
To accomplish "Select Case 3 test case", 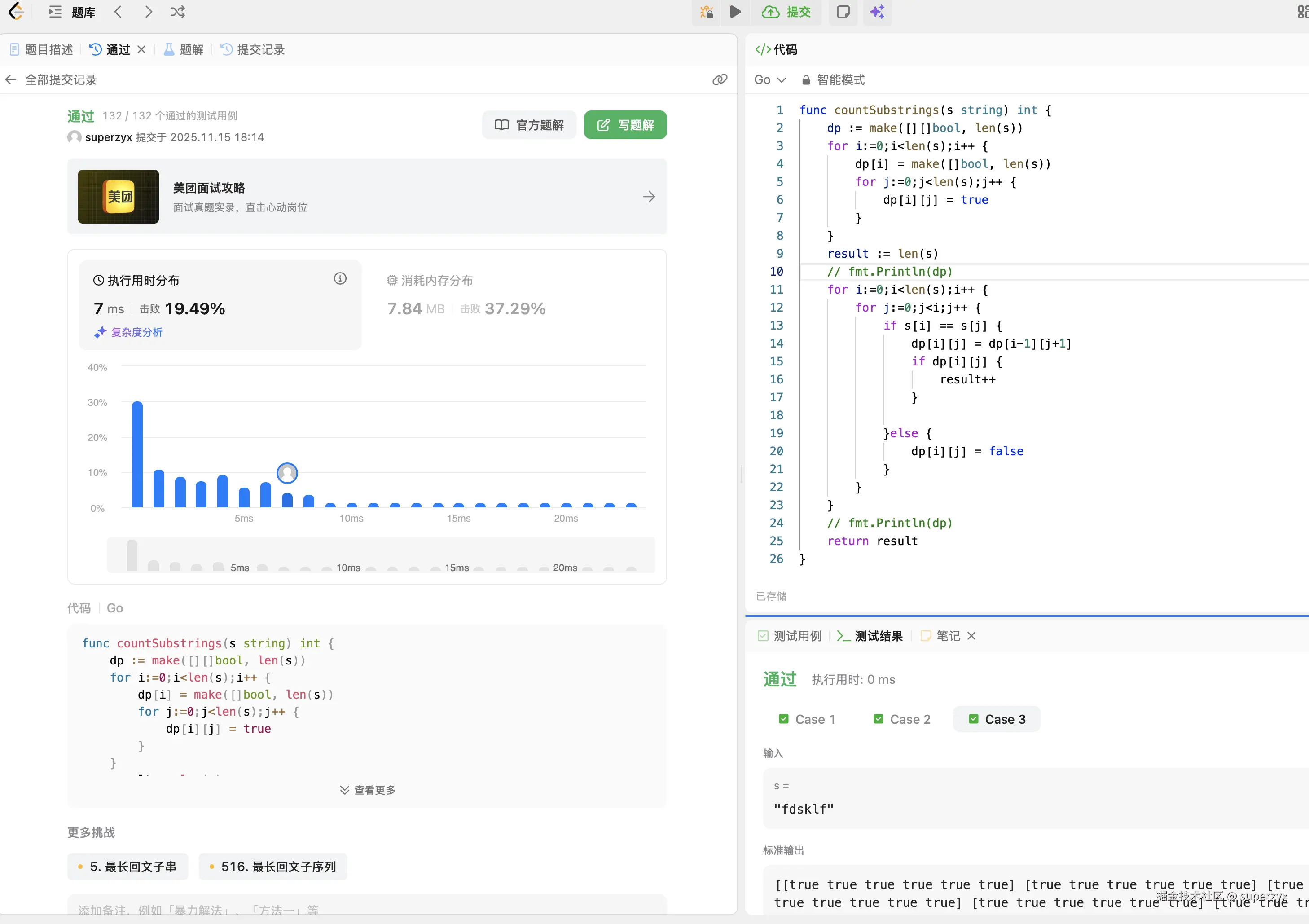I will [x=997, y=719].
